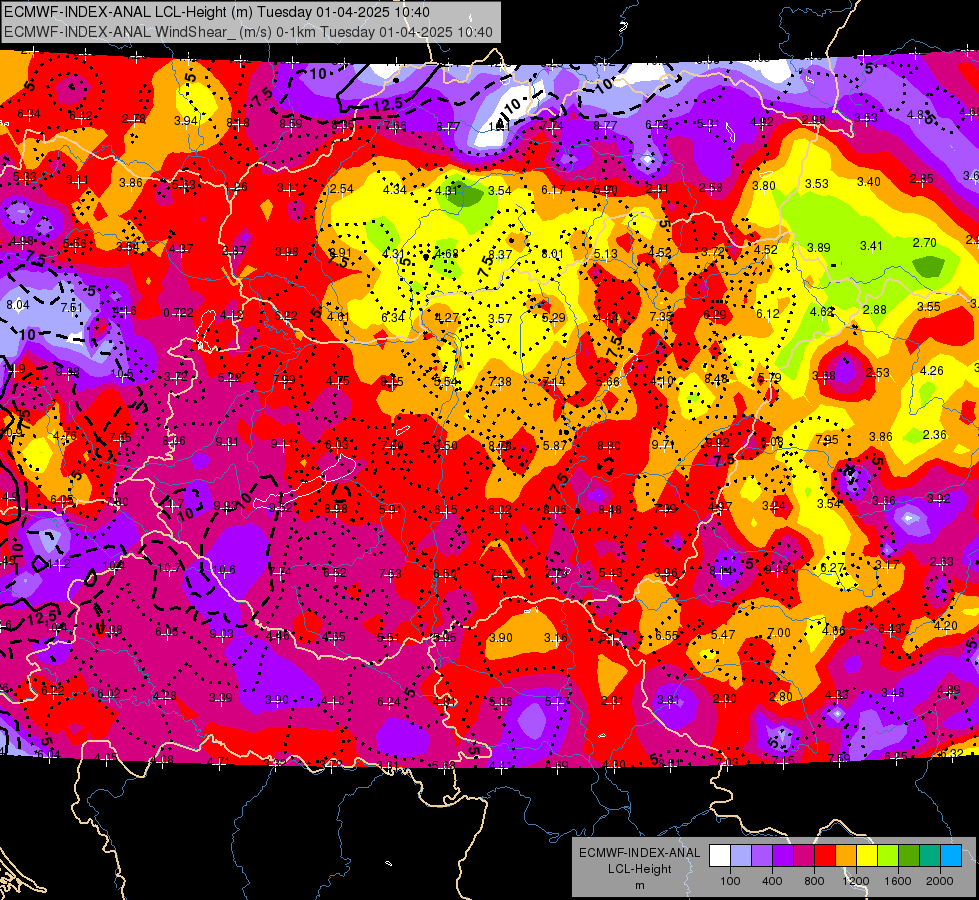This screenshot has width=979, height=900.
Task: Select the value '7.00' on the map
Action: click(779, 633)
